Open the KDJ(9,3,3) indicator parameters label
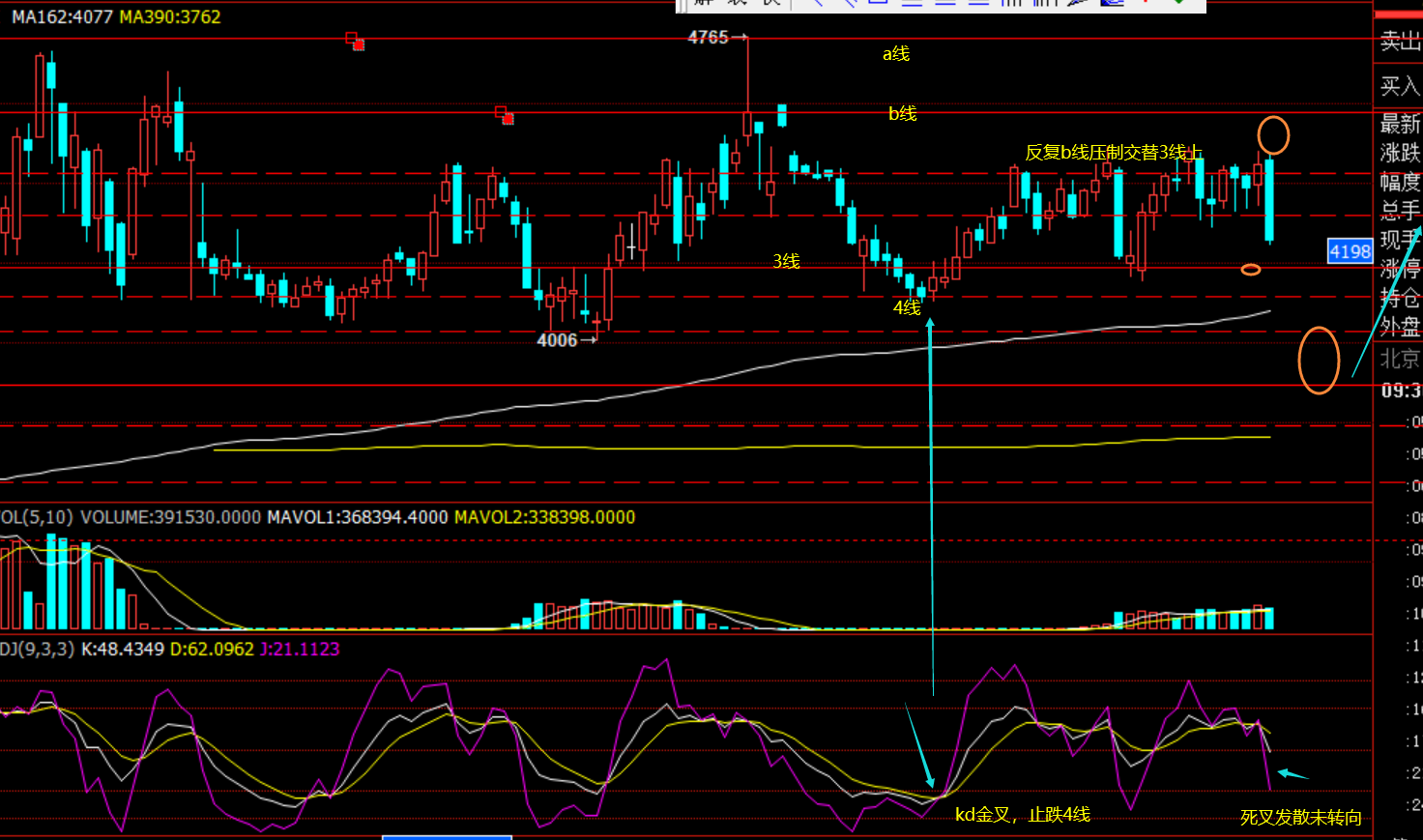The width and height of the screenshot is (1423, 840). click(37, 649)
